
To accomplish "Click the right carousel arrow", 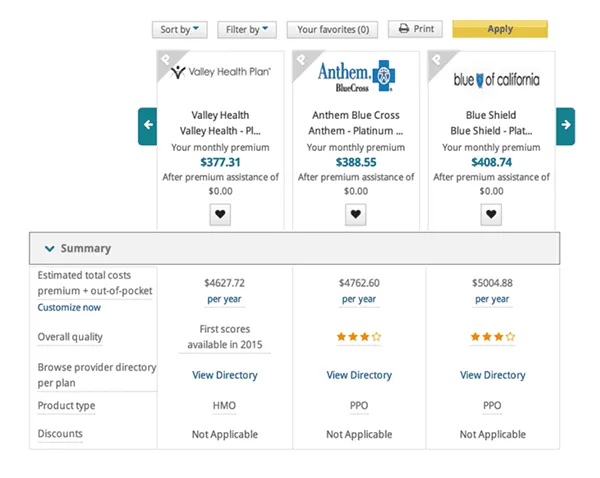I will tap(565, 125).
